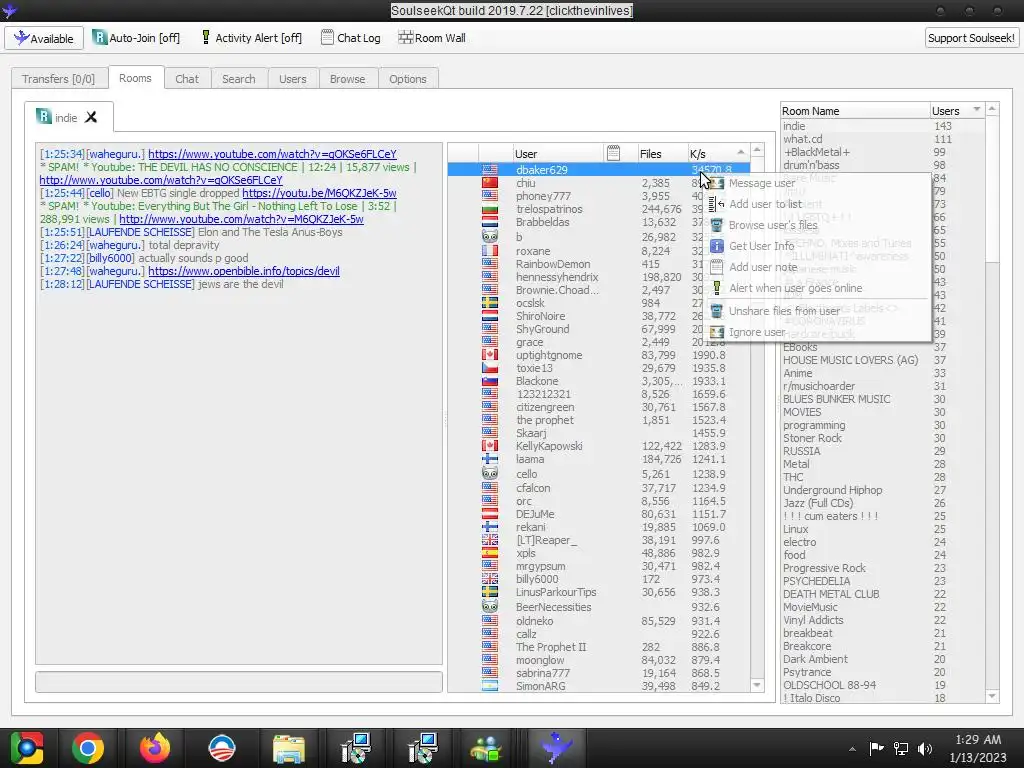Close the indie room tab
The image size is (1024, 768).
[91, 117]
